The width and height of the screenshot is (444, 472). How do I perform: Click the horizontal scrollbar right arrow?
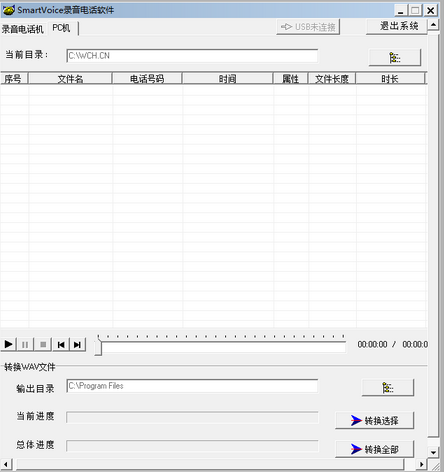421,464
